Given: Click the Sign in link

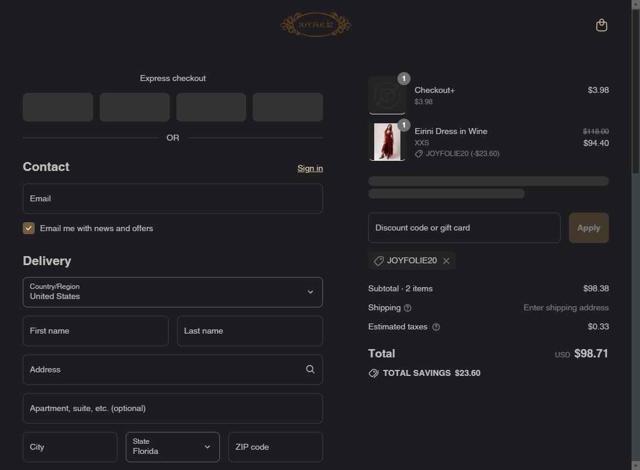Looking at the screenshot, I should [x=310, y=168].
